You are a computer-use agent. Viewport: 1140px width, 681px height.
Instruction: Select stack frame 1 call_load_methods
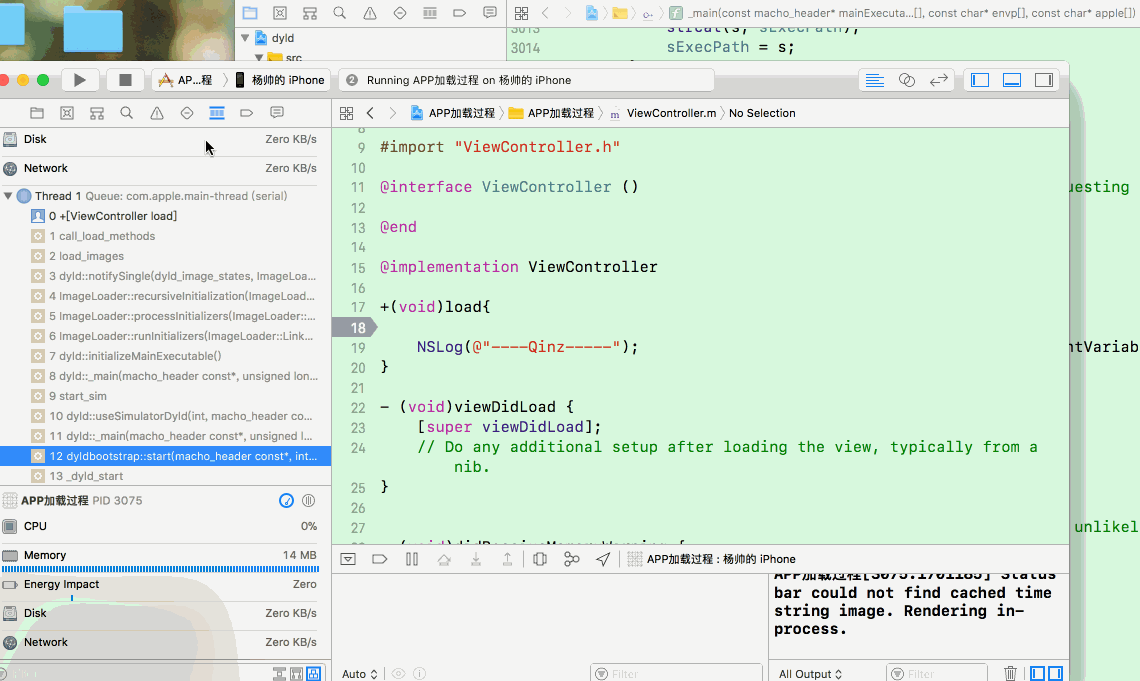[x=166, y=236]
